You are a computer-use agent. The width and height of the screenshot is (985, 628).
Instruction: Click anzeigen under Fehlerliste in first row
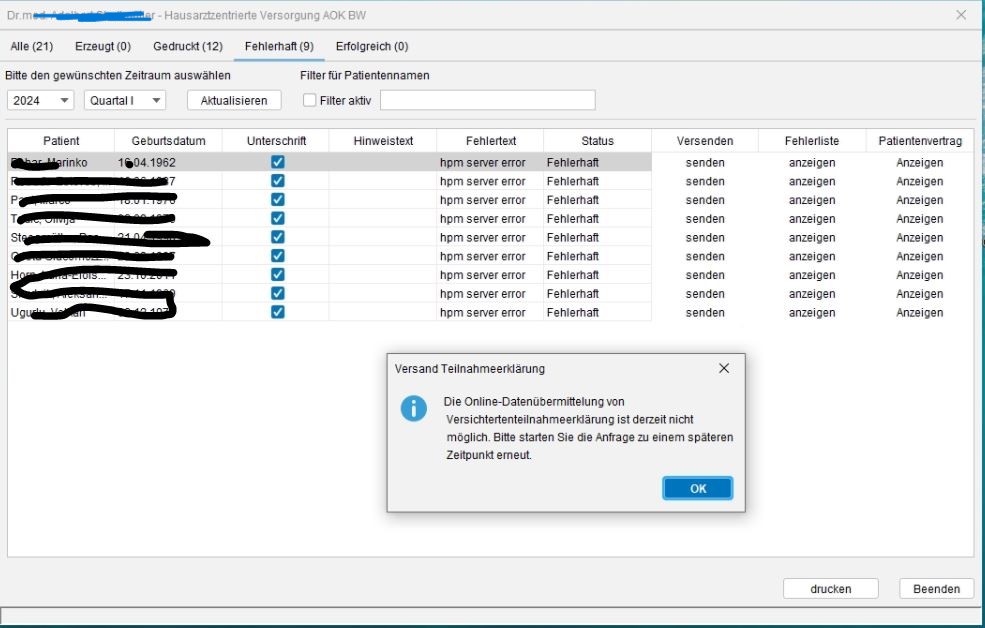point(811,162)
